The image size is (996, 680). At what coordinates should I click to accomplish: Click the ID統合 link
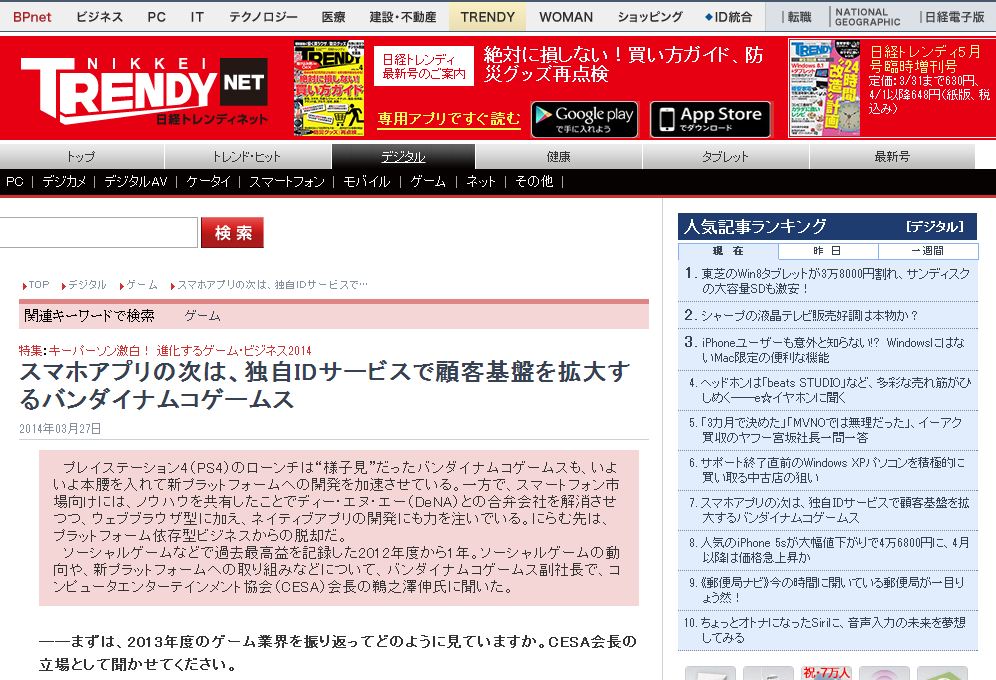point(728,17)
